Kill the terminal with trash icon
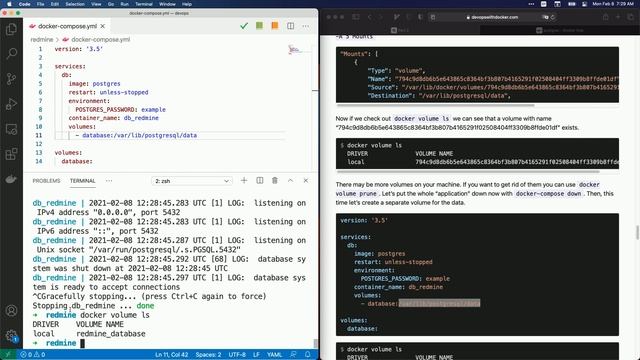 coord(275,180)
